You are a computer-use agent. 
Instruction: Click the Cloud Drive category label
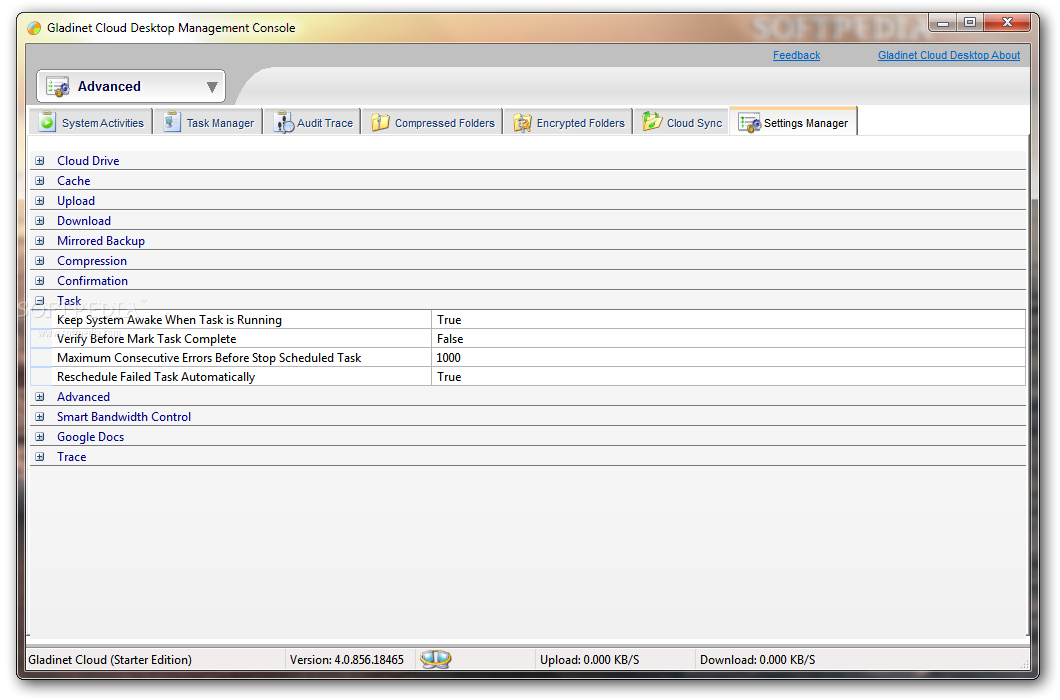coord(88,161)
